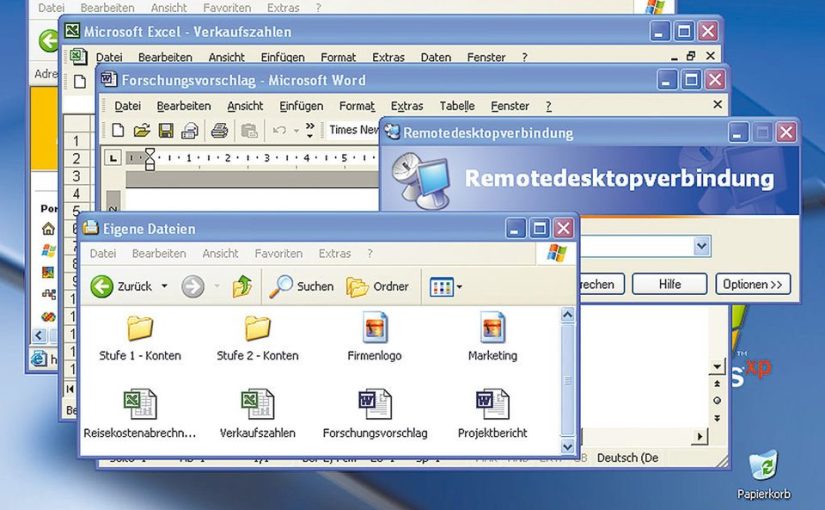This screenshot has width=825, height=510.
Task: Click the New document icon in Word toolbar
Action: coord(118,130)
